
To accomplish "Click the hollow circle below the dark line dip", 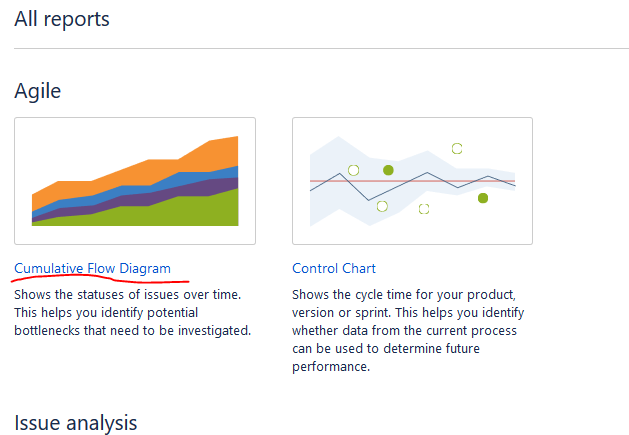I will click(x=382, y=206).
